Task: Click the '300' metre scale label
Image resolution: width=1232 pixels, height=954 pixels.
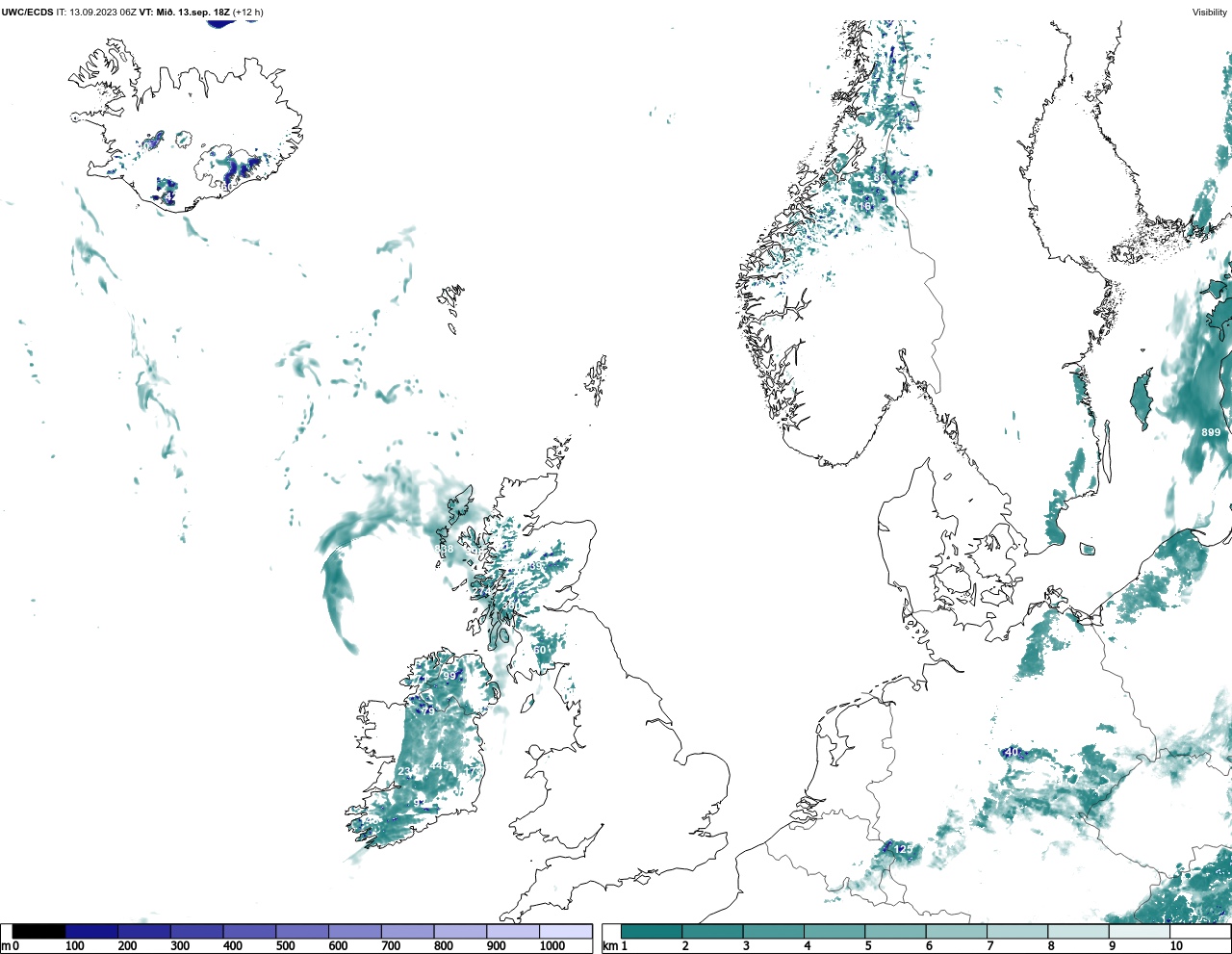Action: [180, 946]
